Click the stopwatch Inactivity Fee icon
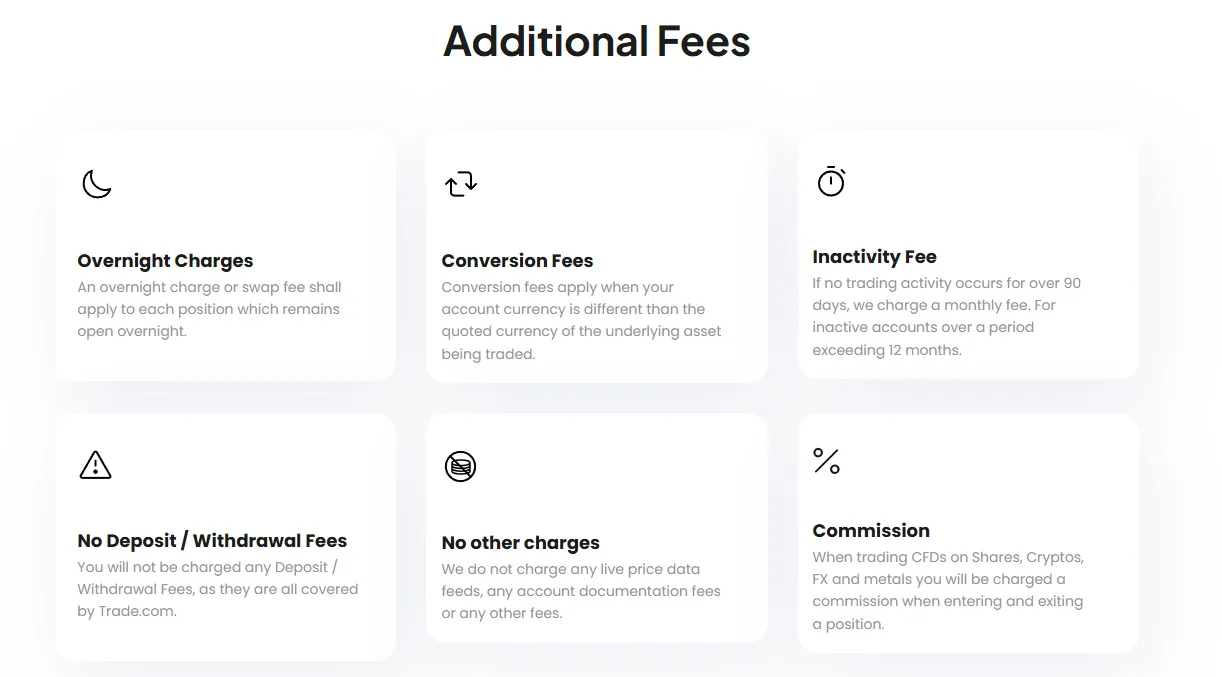The width and height of the screenshot is (1222, 677). [831, 181]
